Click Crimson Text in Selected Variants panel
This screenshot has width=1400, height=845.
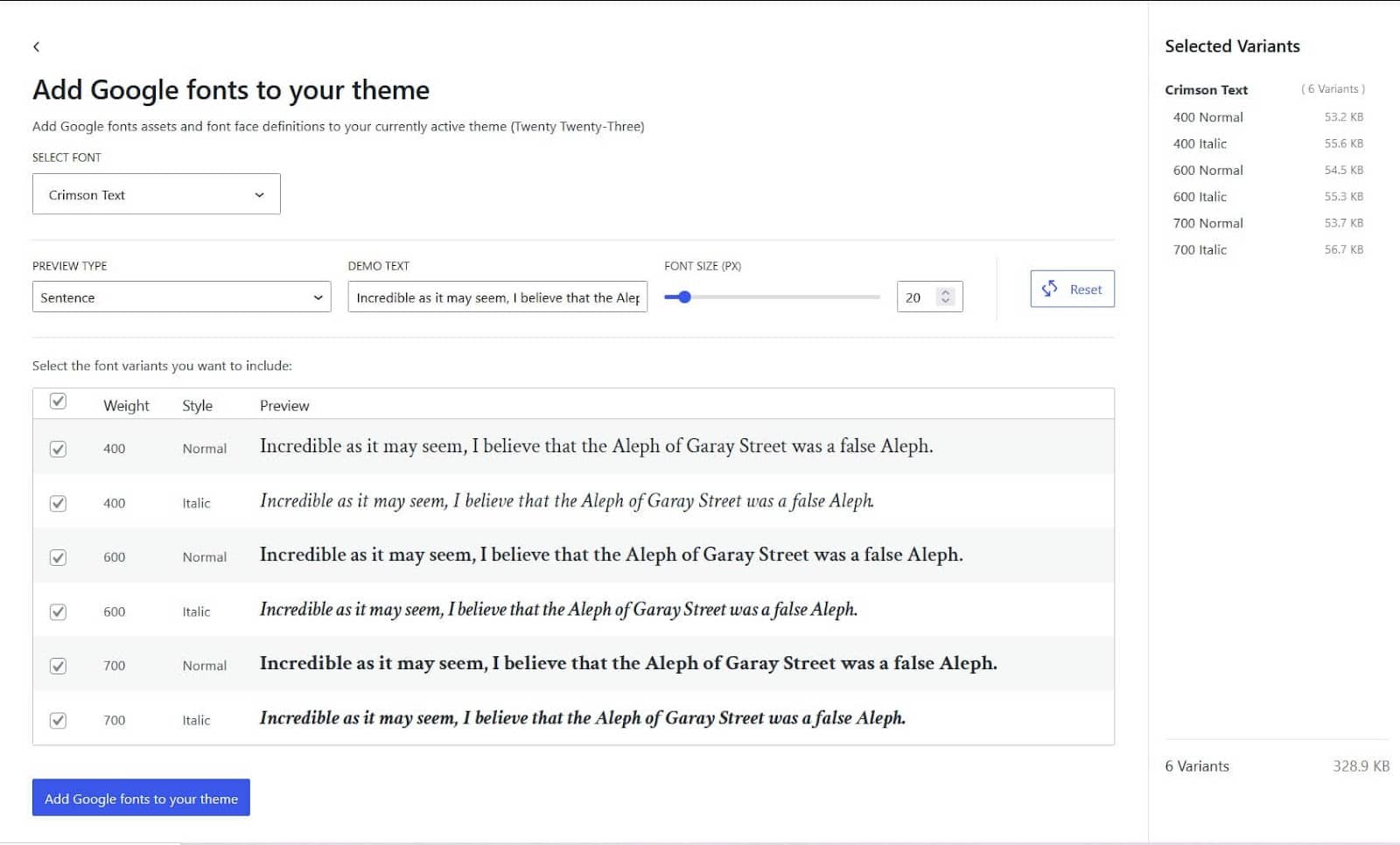coord(1206,89)
